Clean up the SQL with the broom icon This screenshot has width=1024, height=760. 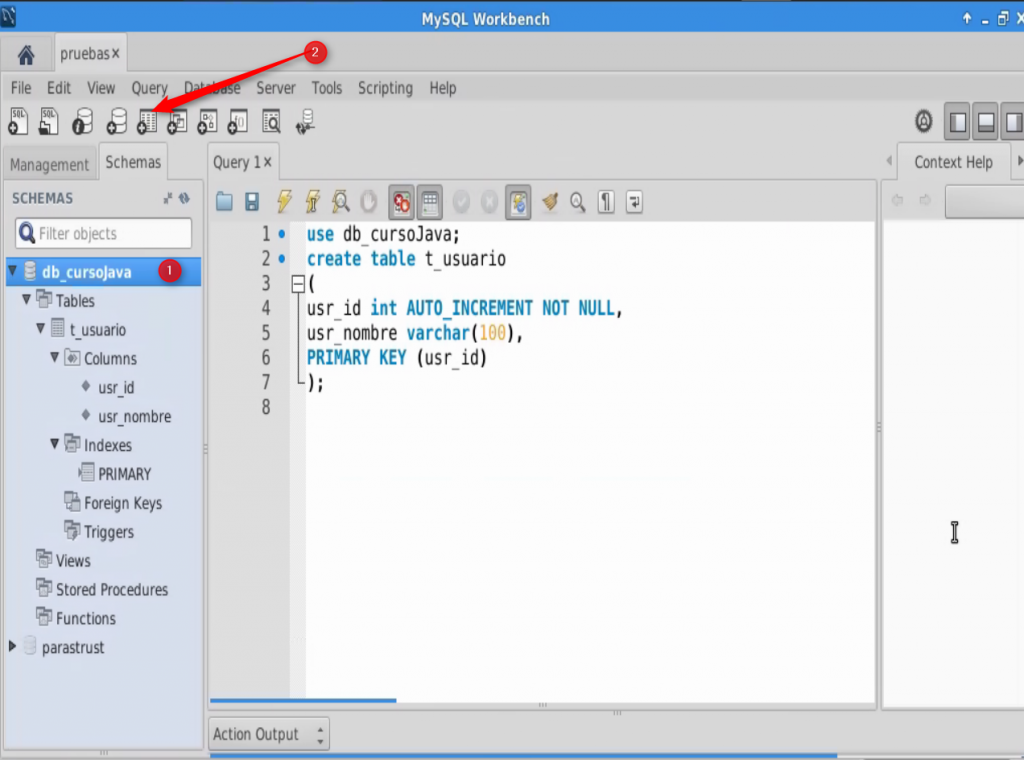coord(549,202)
